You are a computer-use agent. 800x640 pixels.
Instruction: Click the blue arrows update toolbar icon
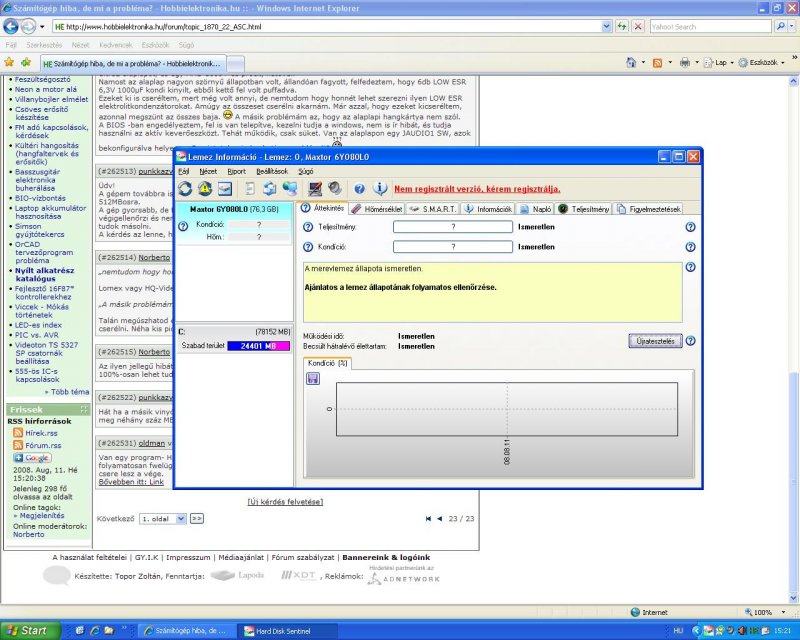(269, 189)
